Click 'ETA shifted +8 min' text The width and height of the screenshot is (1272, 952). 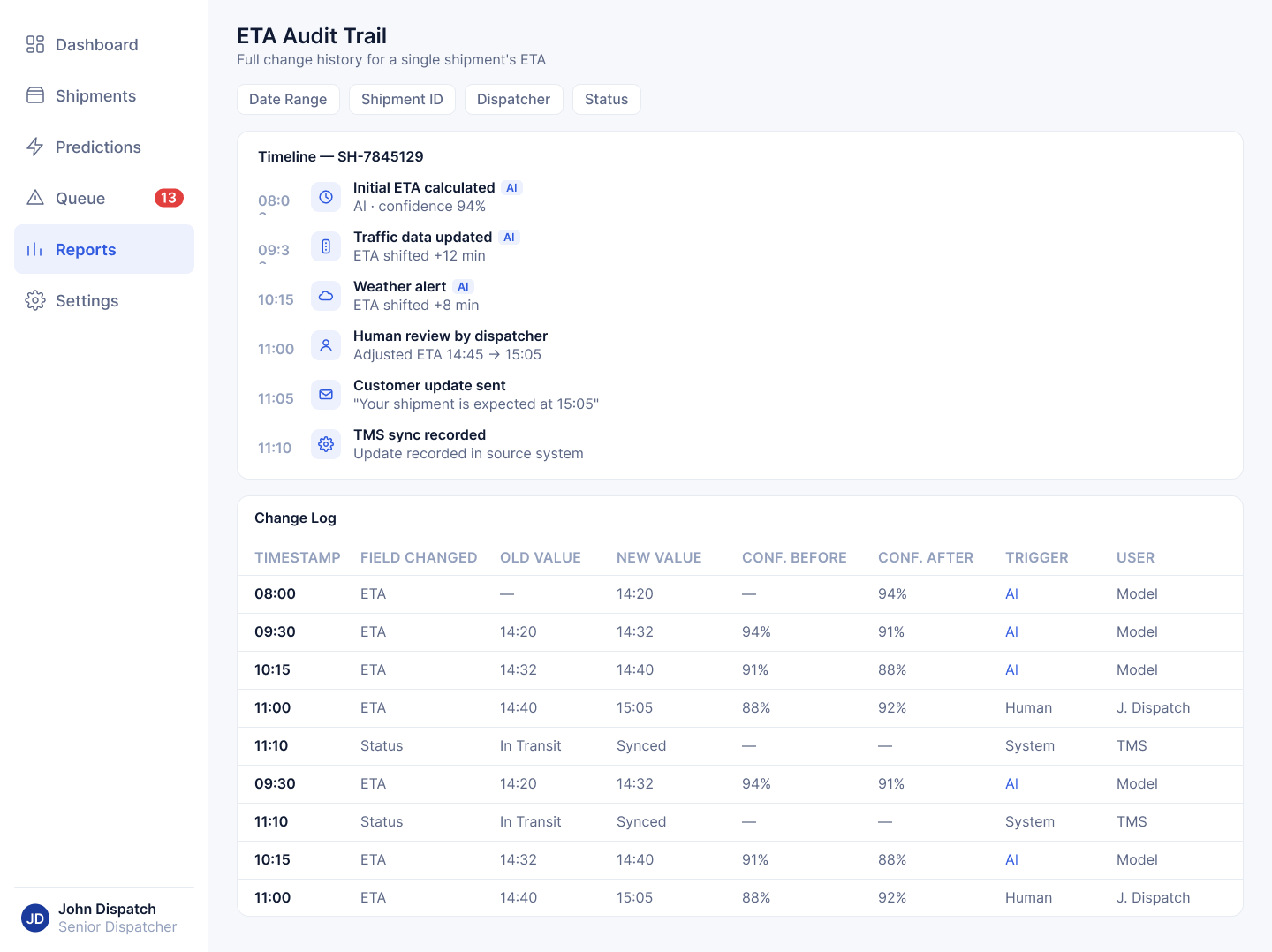[416, 305]
